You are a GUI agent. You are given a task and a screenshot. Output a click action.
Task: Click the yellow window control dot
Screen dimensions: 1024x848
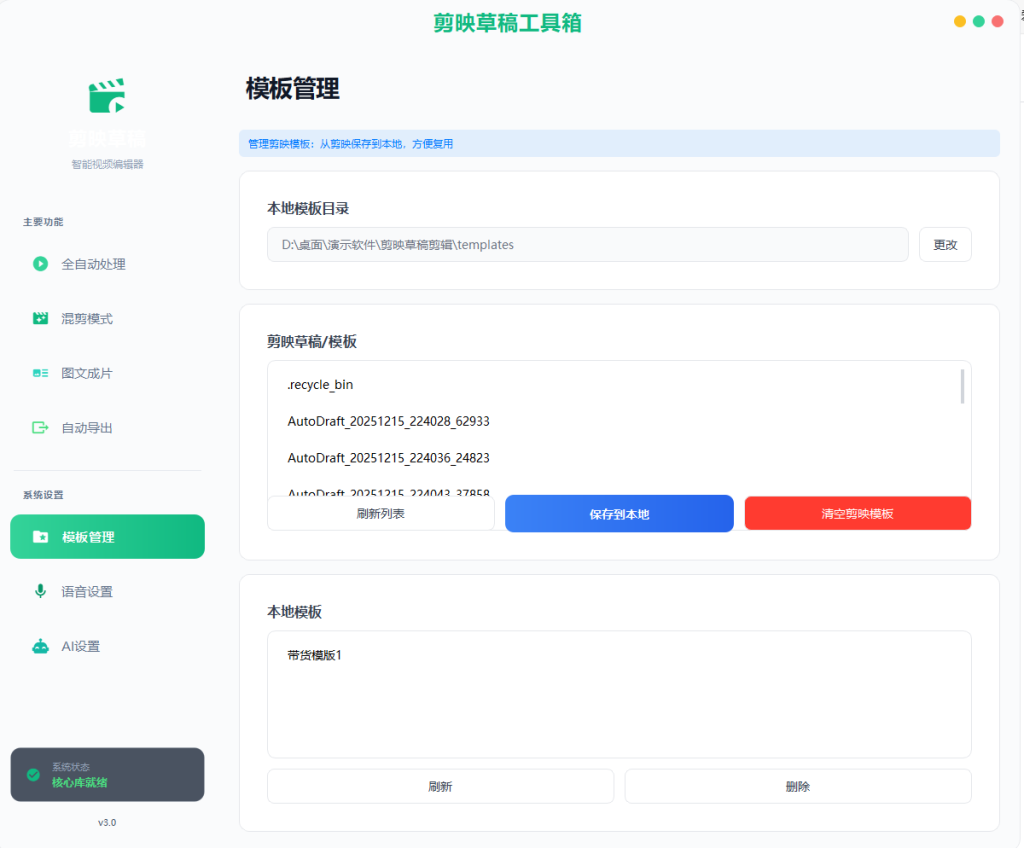coord(959,22)
